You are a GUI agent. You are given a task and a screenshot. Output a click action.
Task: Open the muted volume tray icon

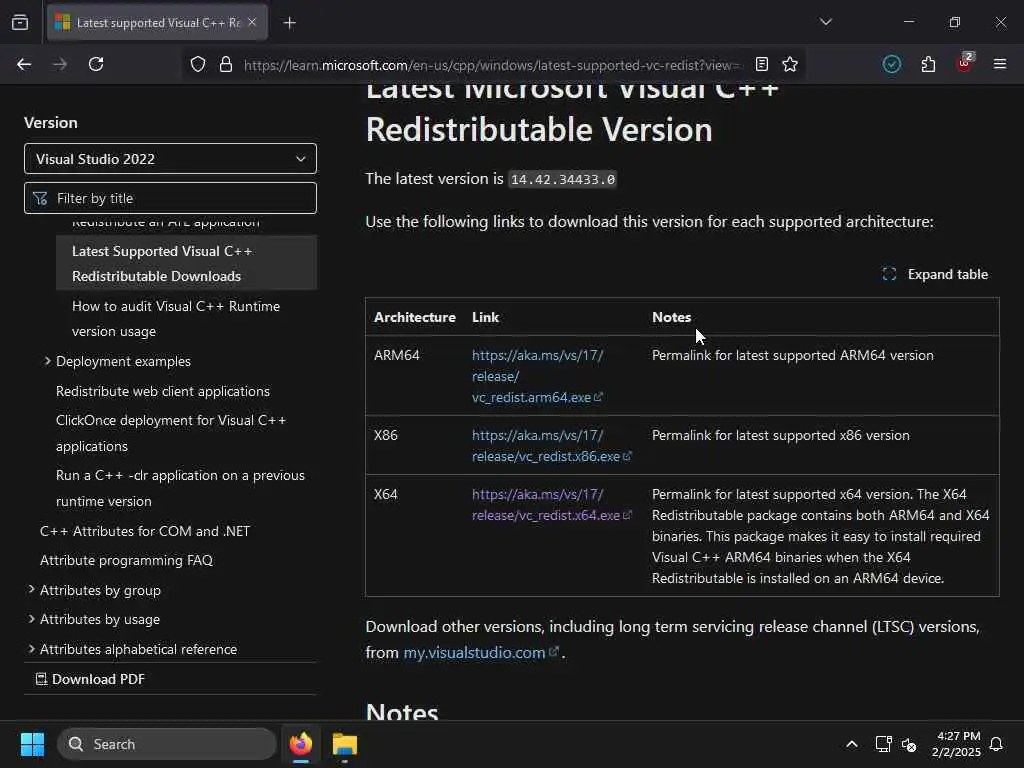pos(909,744)
